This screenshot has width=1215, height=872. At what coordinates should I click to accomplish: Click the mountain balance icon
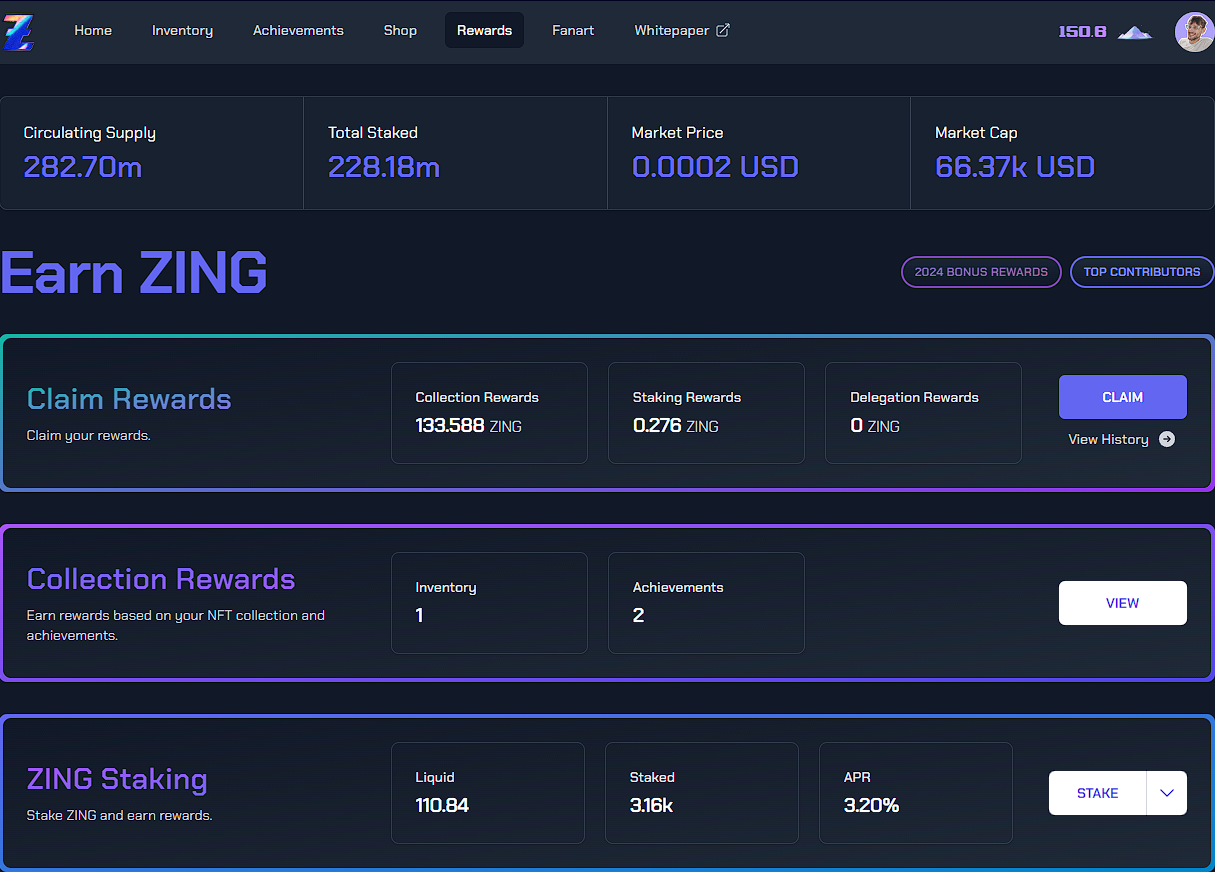coord(1134,32)
